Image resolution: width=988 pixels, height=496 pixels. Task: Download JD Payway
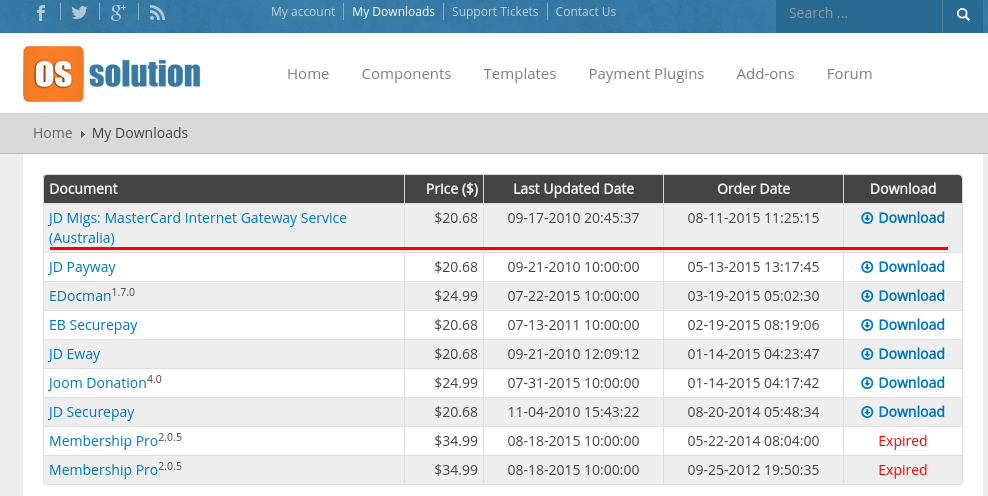pyautogui.click(x=903, y=267)
